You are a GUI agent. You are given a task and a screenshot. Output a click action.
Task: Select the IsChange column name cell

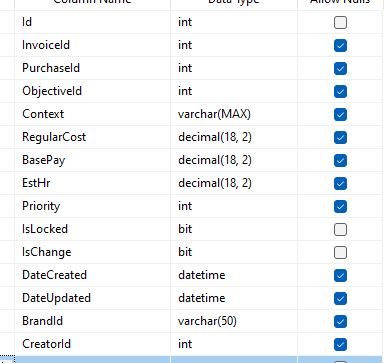[x=92, y=252]
